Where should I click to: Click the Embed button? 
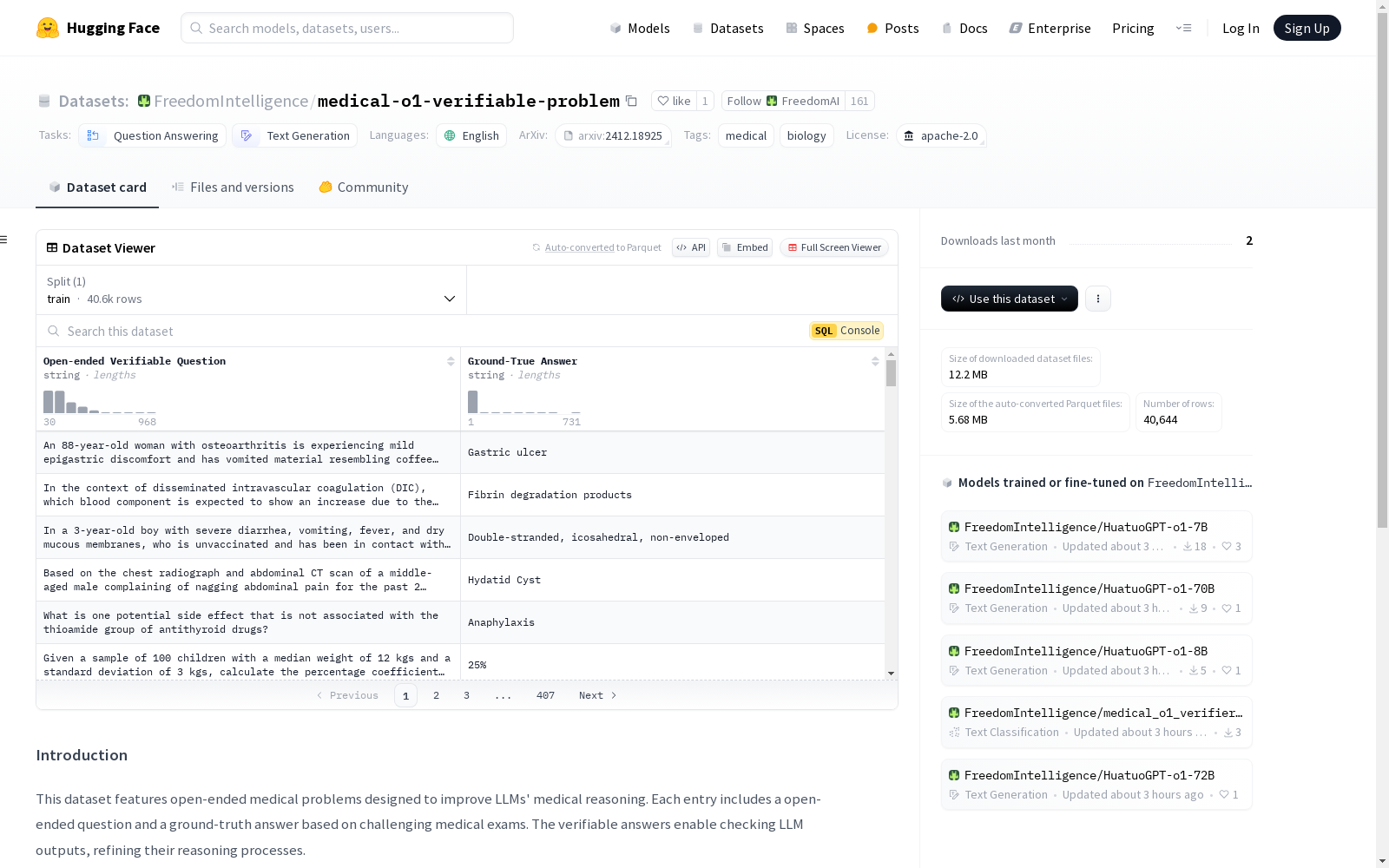[x=745, y=247]
